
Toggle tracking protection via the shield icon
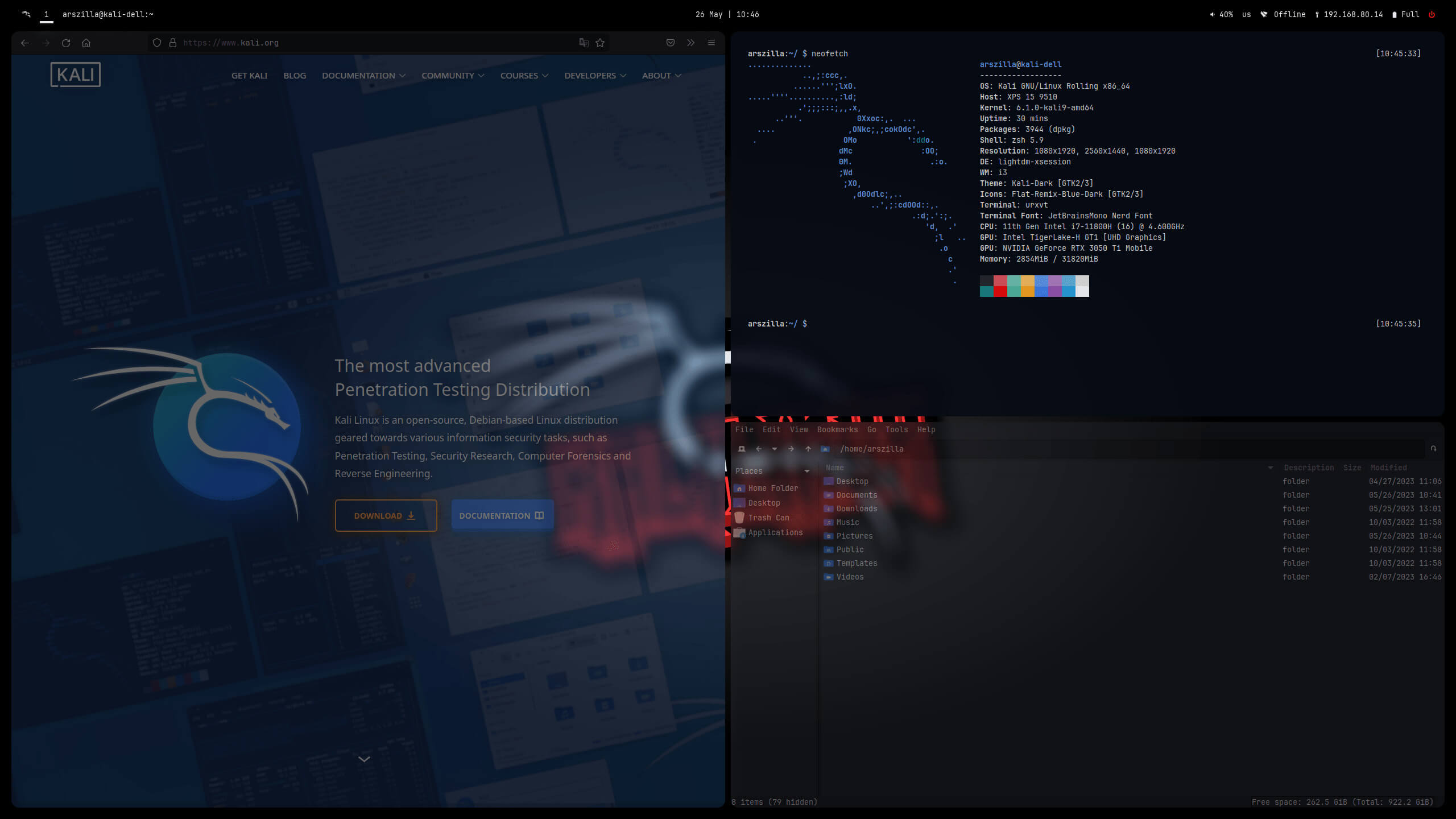(x=156, y=43)
